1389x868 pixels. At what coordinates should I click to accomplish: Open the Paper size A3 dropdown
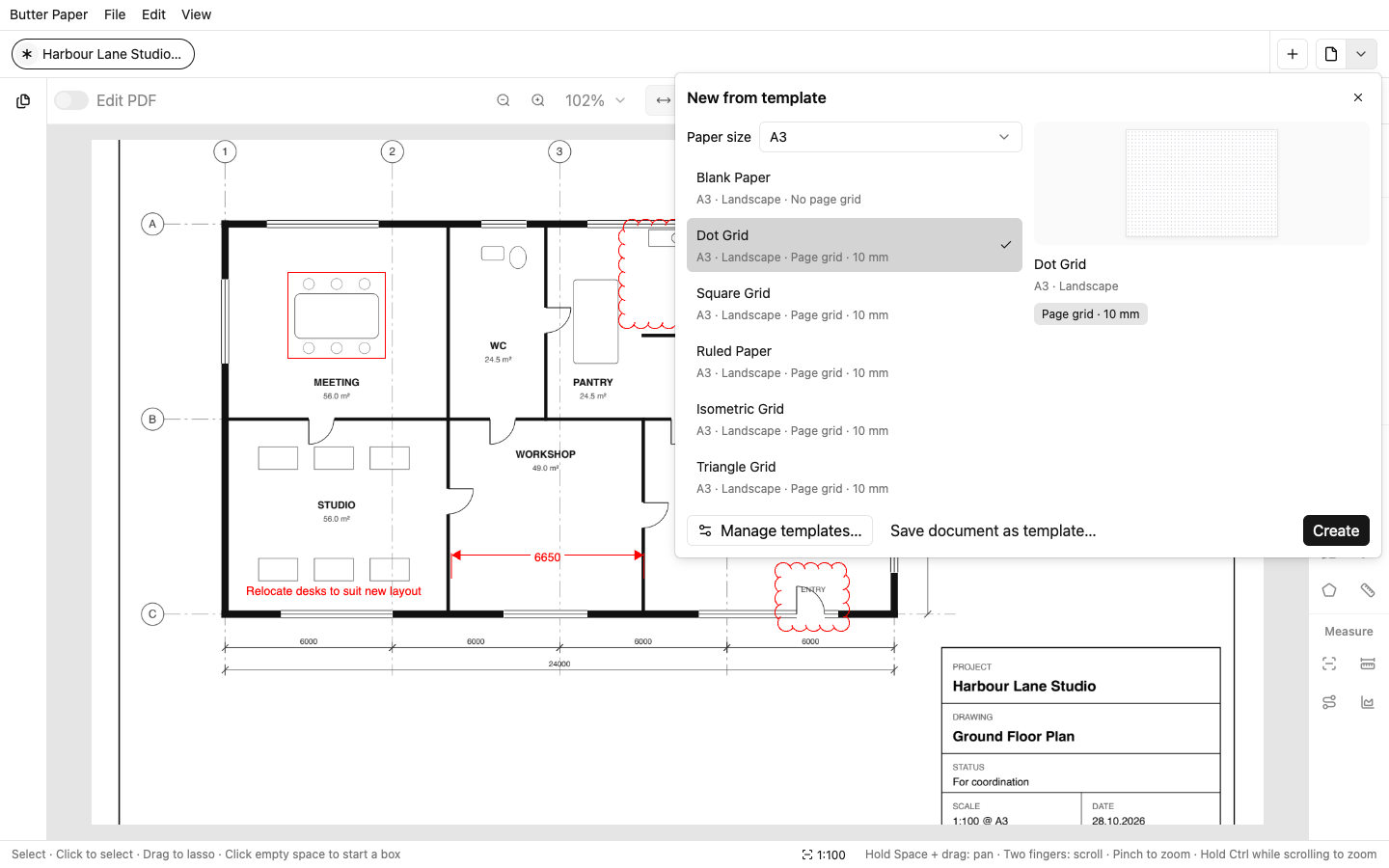click(x=890, y=137)
